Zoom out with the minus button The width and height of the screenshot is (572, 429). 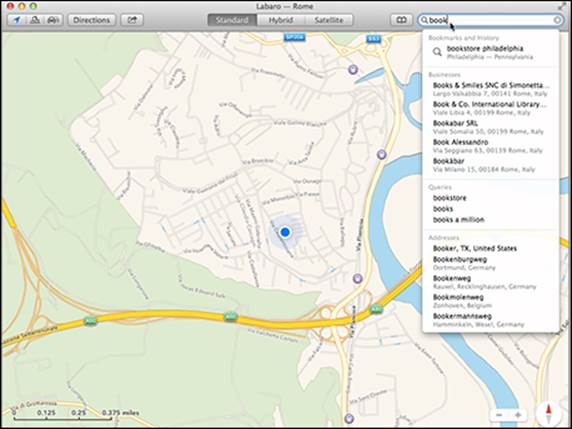(499, 415)
